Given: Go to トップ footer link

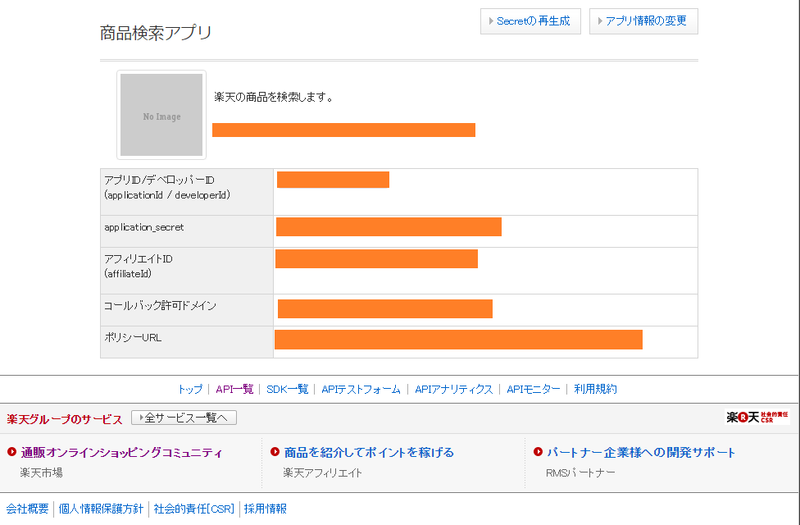Looking at the screenshot, I should coord(190,389).
